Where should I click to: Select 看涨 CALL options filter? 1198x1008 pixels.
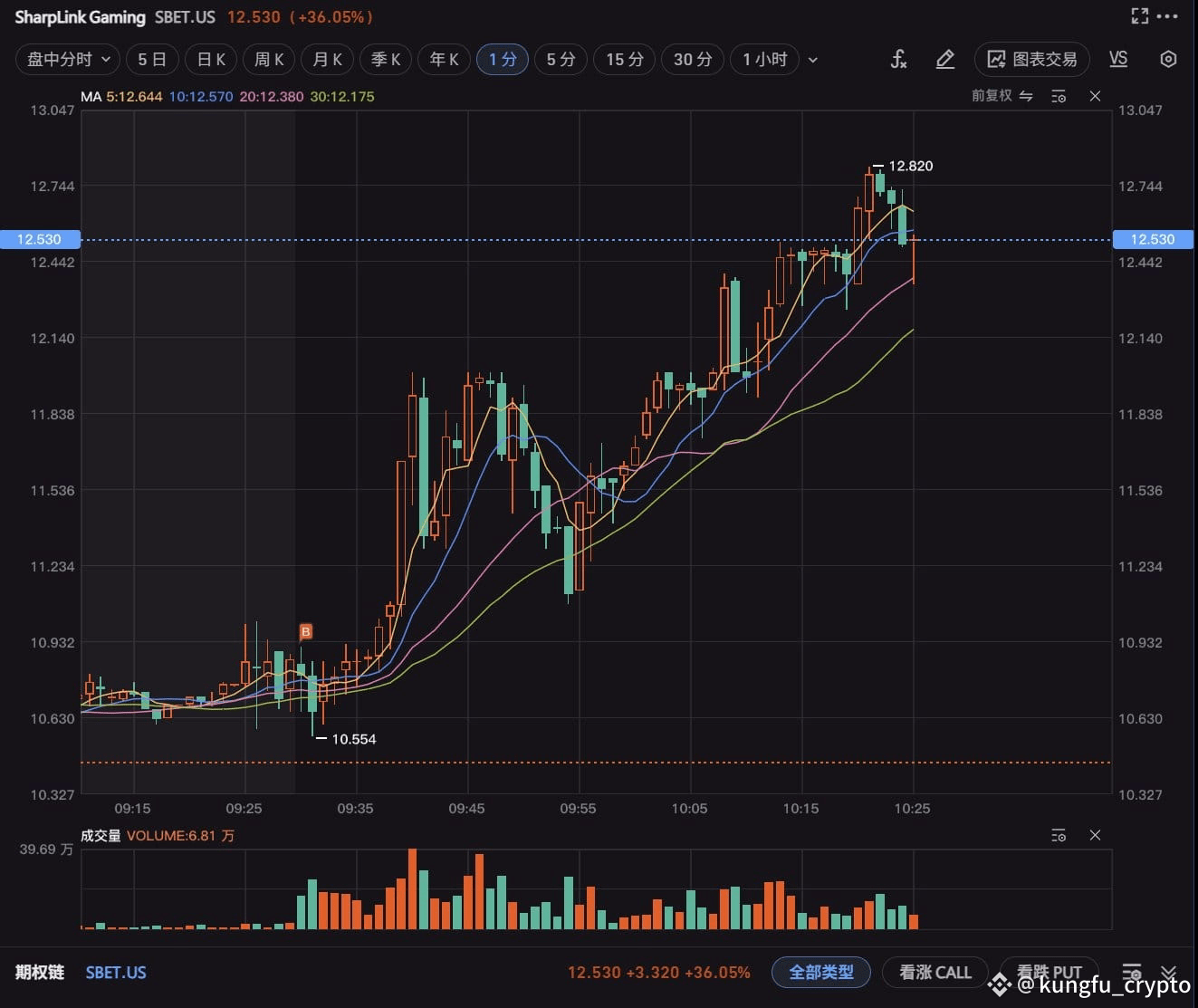(x=934, y=972)
